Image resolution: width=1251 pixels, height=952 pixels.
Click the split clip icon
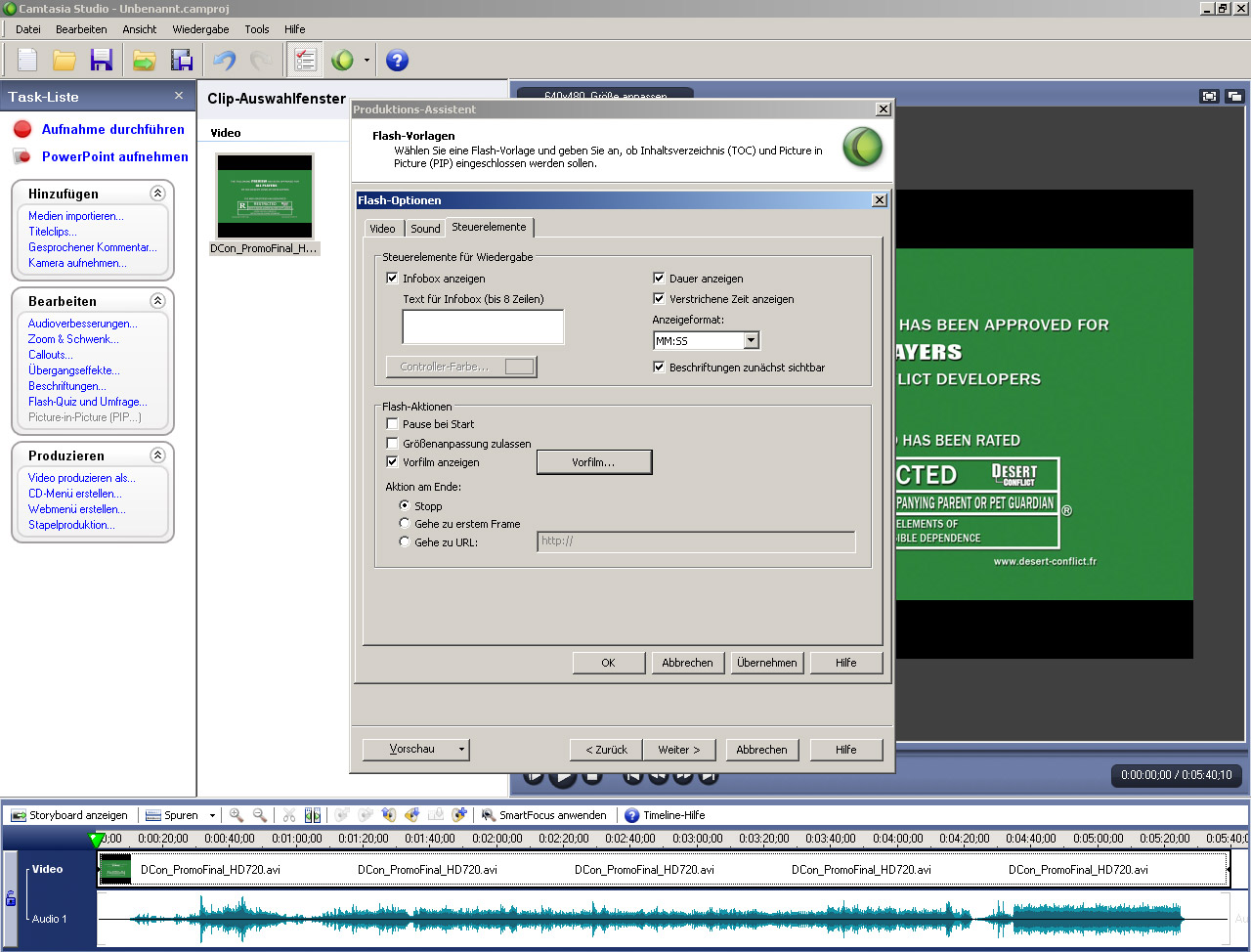point(313,815)
